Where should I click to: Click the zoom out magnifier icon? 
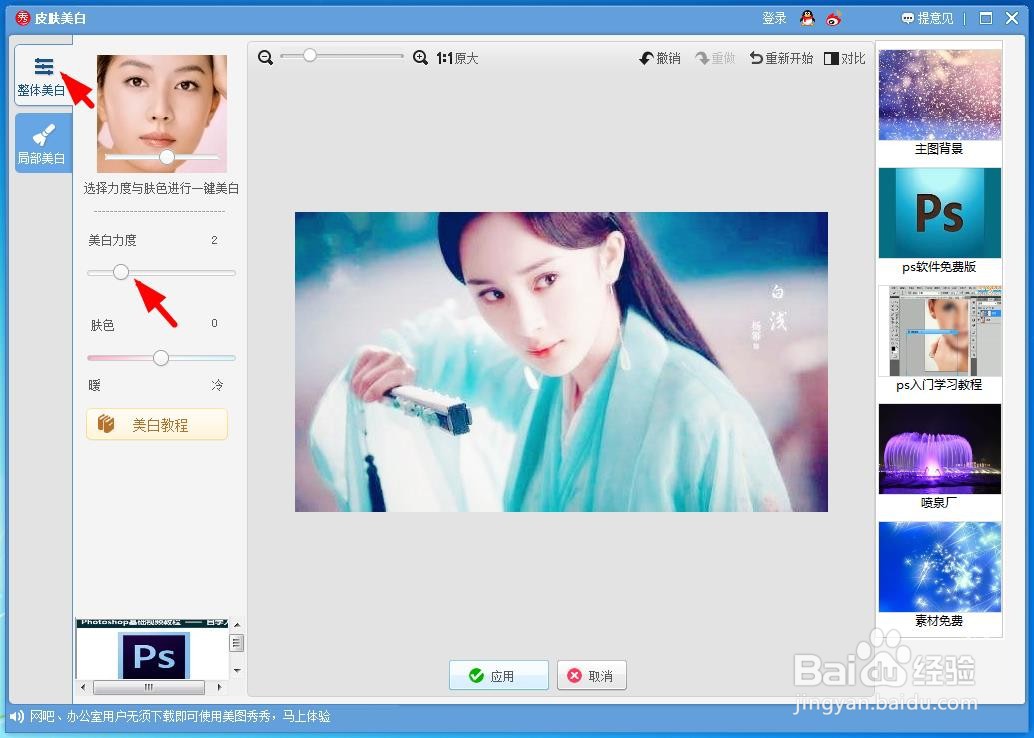[x=265, y=58]
